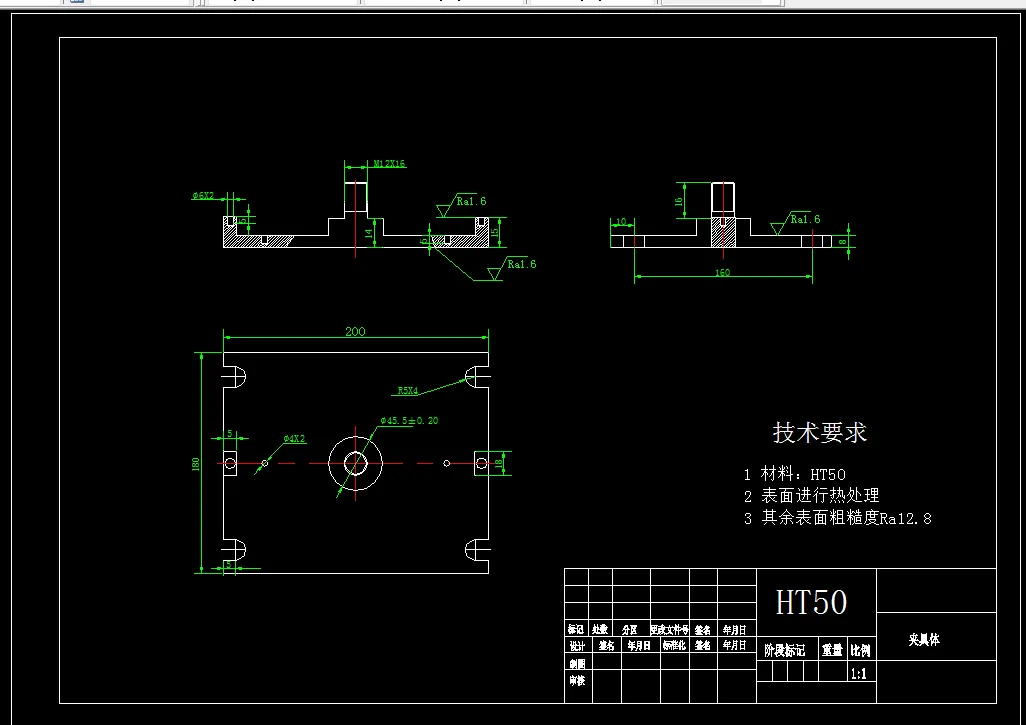Click the 更改文件号 cell
1026x725 pixels.
669,629
